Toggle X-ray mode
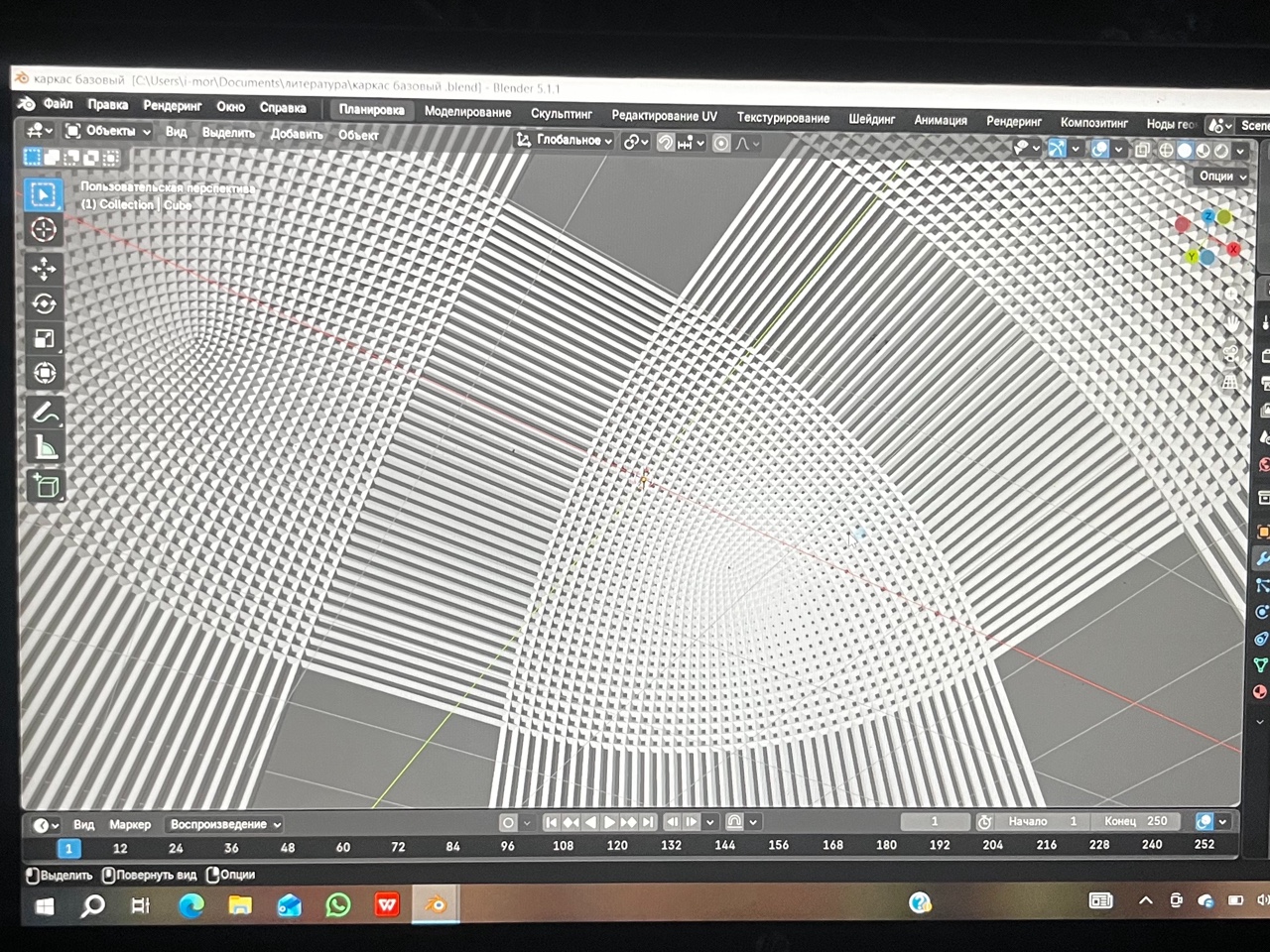Screen dimensions: 1270x952 click(x=1142, y=150)
